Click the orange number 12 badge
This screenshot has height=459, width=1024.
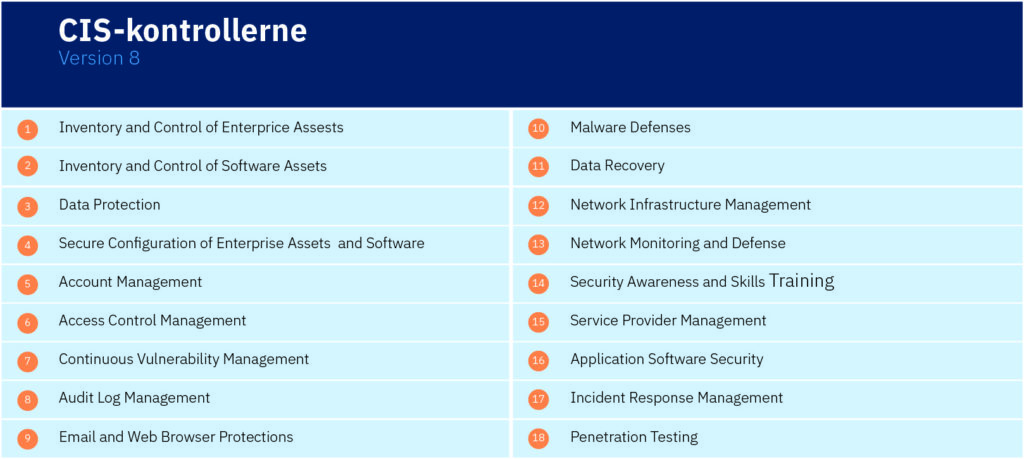click(538, 206)
